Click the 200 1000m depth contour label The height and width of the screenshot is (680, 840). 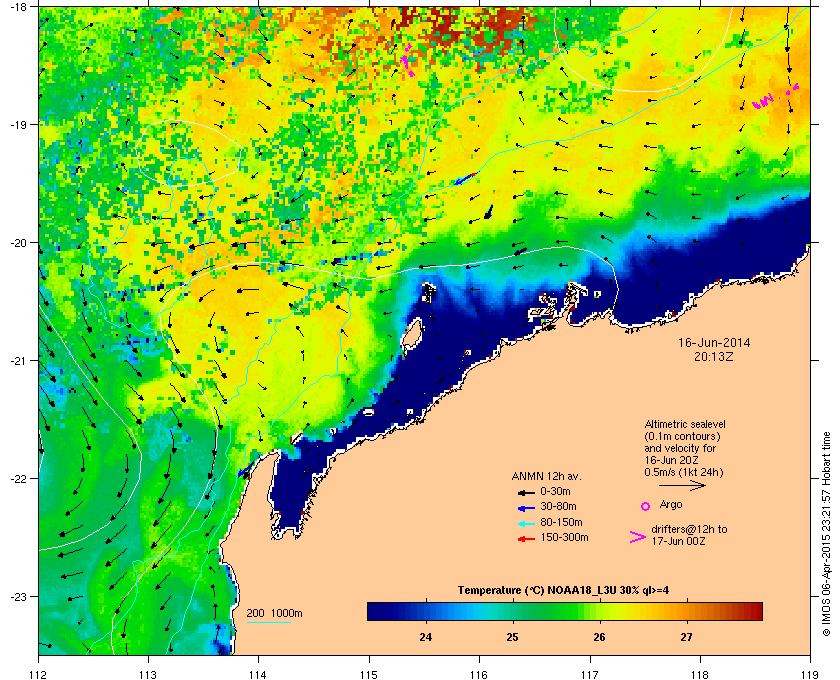[274, 614]
